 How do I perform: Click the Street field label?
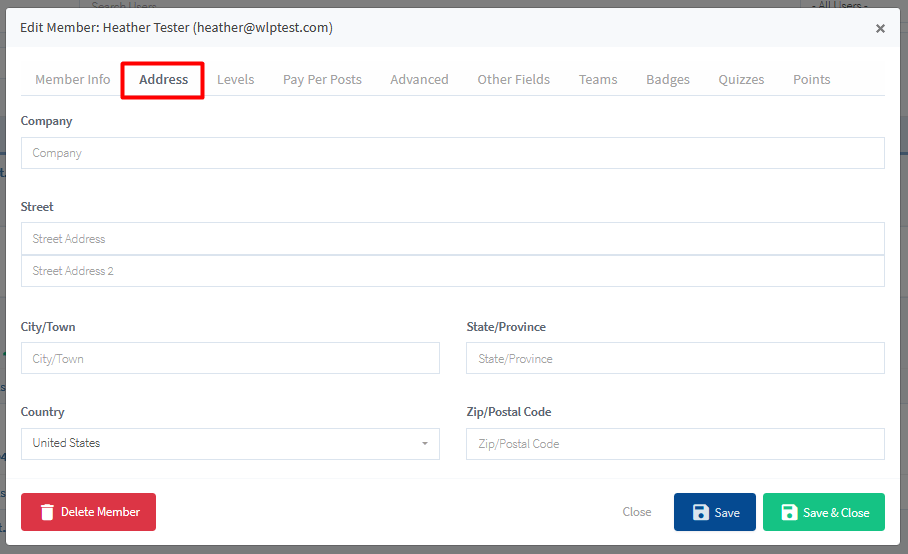click(37, 207)
